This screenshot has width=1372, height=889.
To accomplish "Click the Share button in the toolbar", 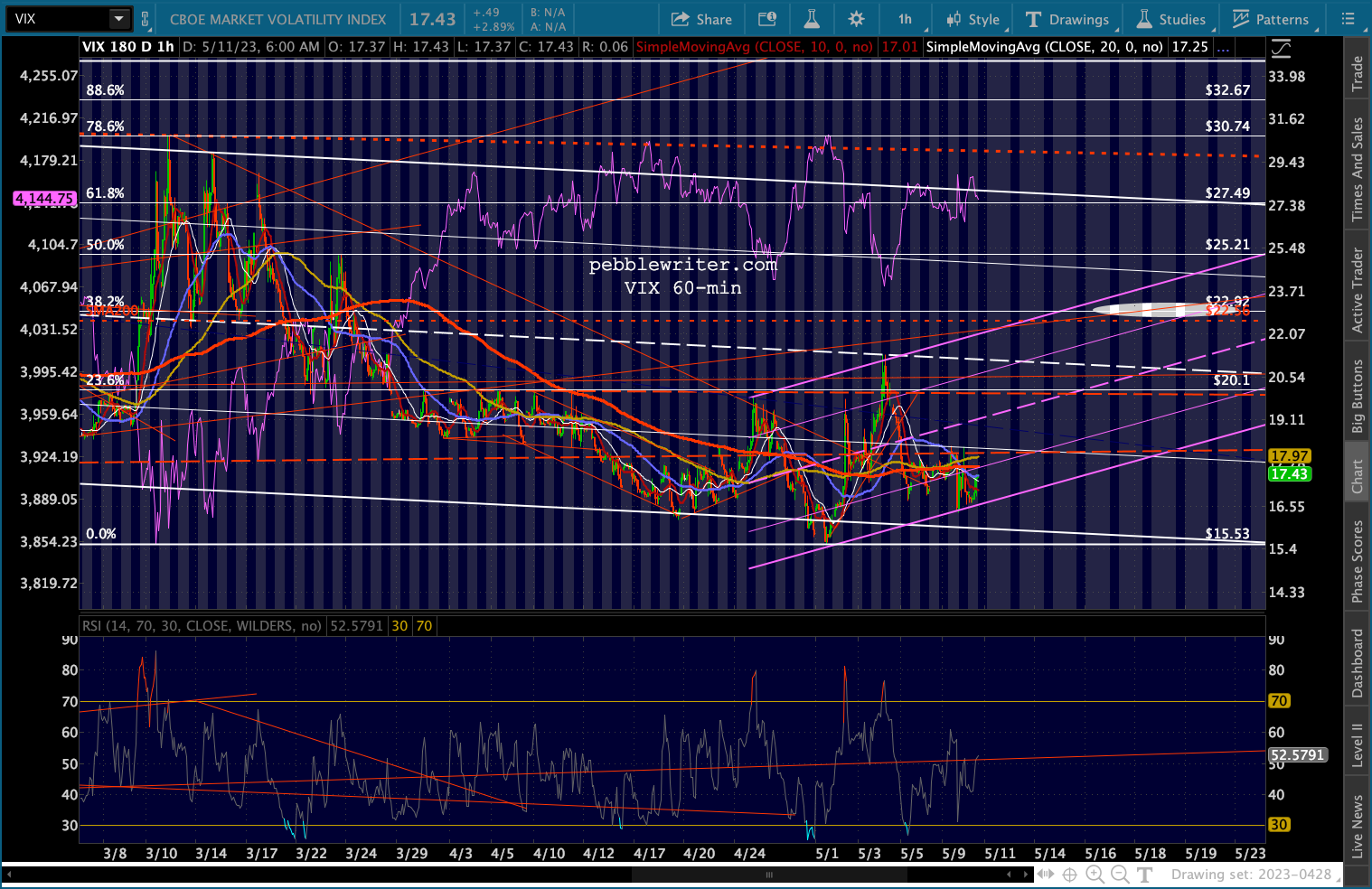I will [701, 19].
